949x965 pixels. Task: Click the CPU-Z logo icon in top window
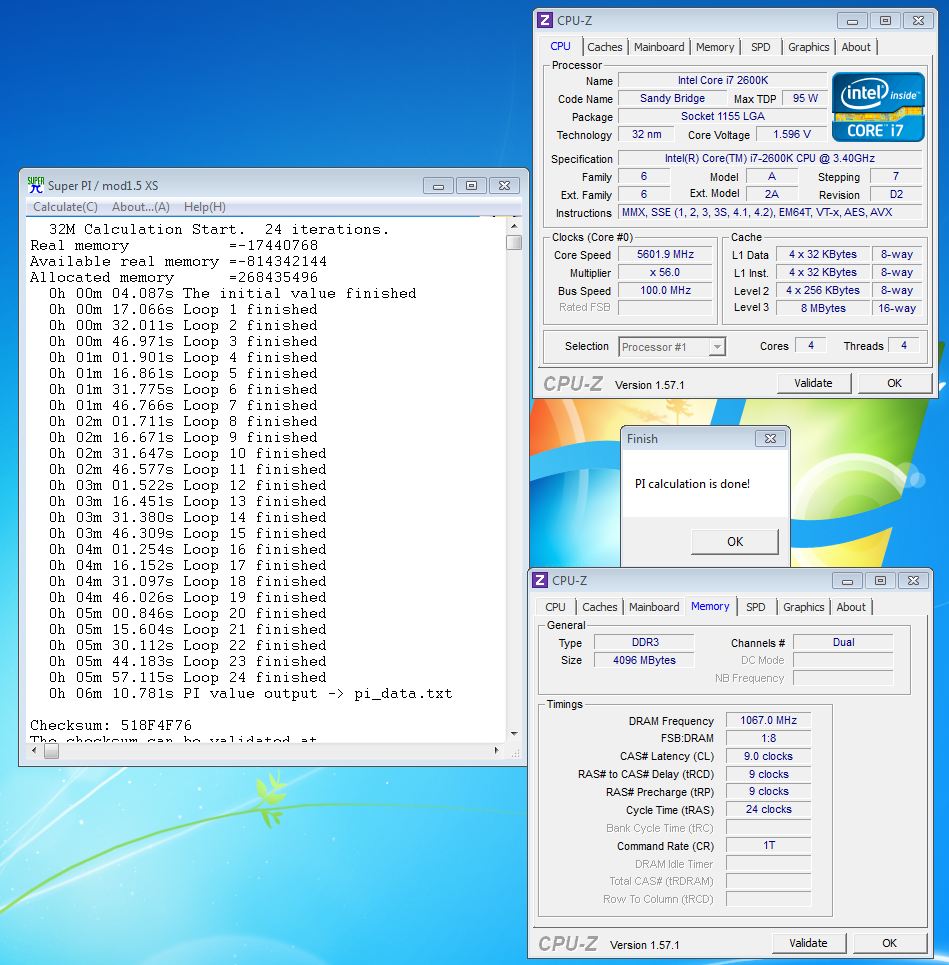click(545, 20)
